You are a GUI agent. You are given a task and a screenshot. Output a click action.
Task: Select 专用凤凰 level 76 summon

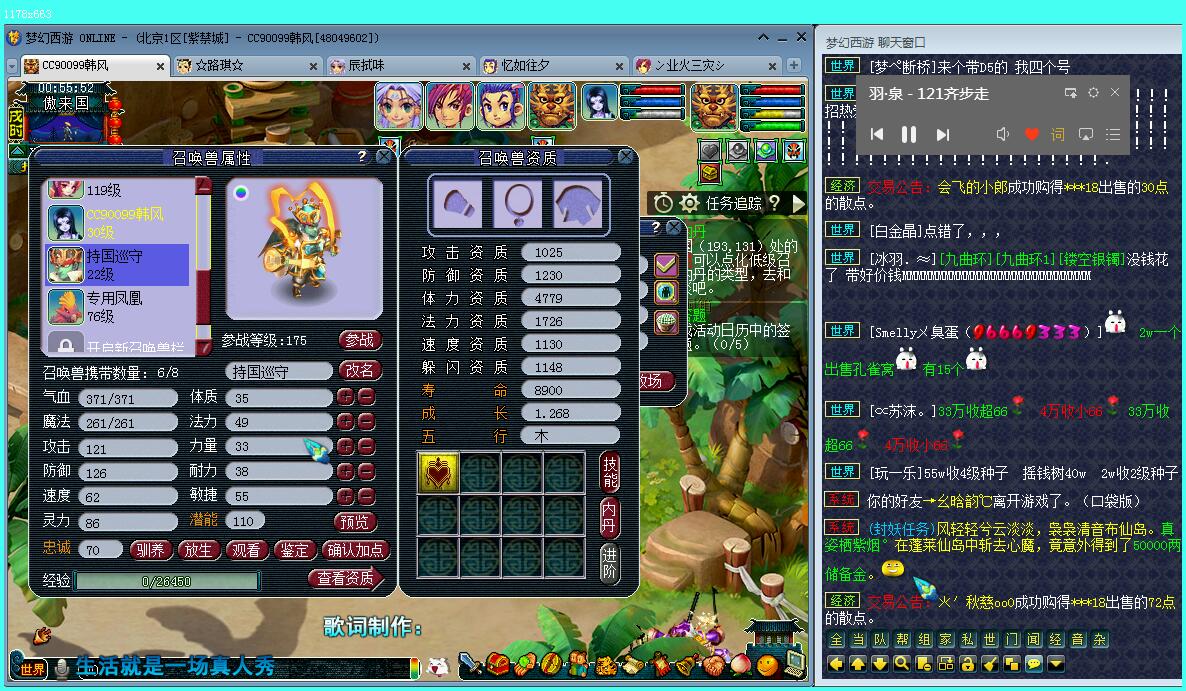tap(117, 307)
